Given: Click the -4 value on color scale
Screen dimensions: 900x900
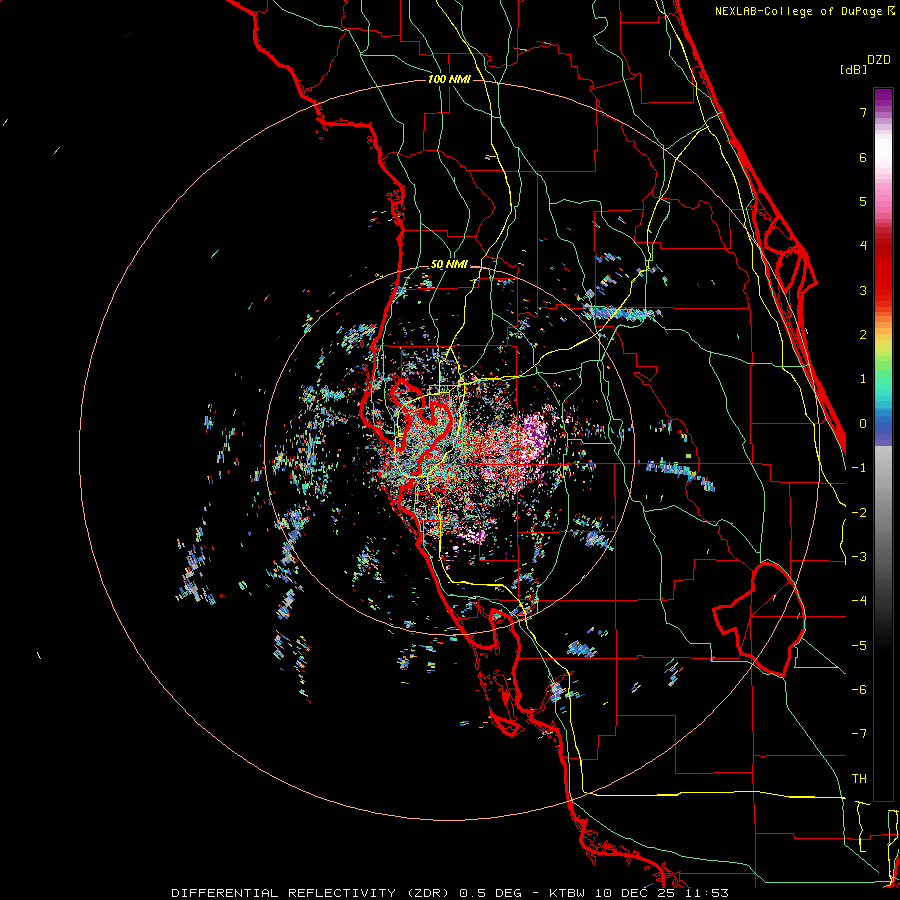Looking at the screenshot, I should tap(859, 601).
